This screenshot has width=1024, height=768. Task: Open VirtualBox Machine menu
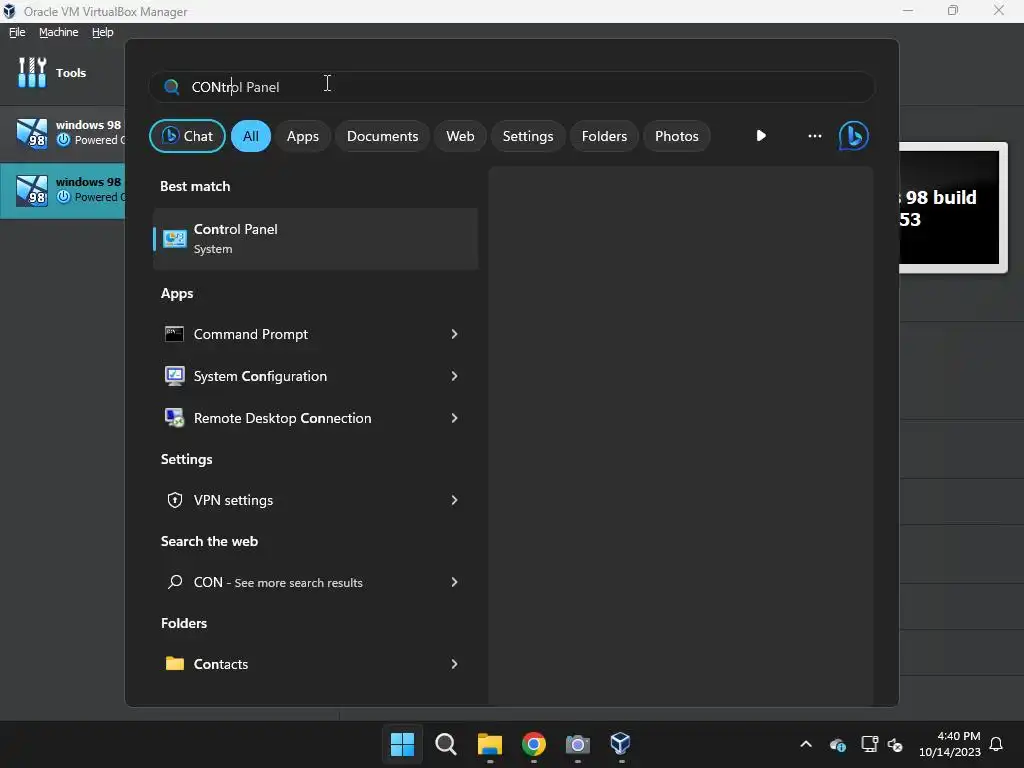(x=58, y=32)
